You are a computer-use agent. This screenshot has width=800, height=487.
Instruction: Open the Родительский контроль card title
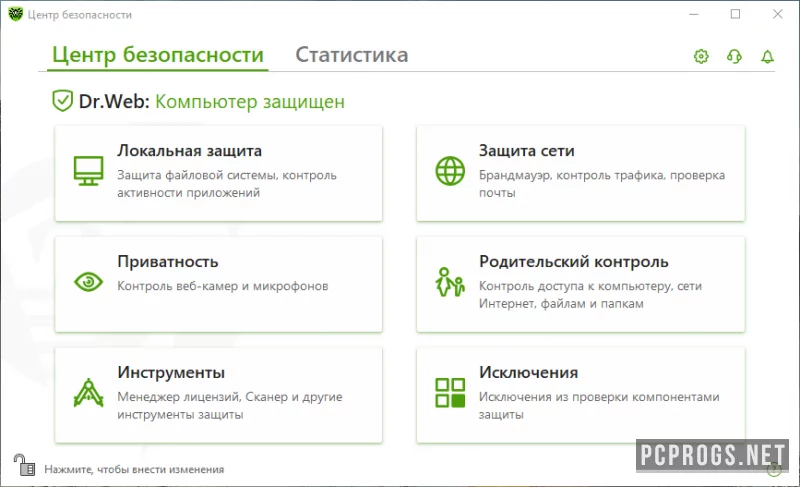[573, 262]
